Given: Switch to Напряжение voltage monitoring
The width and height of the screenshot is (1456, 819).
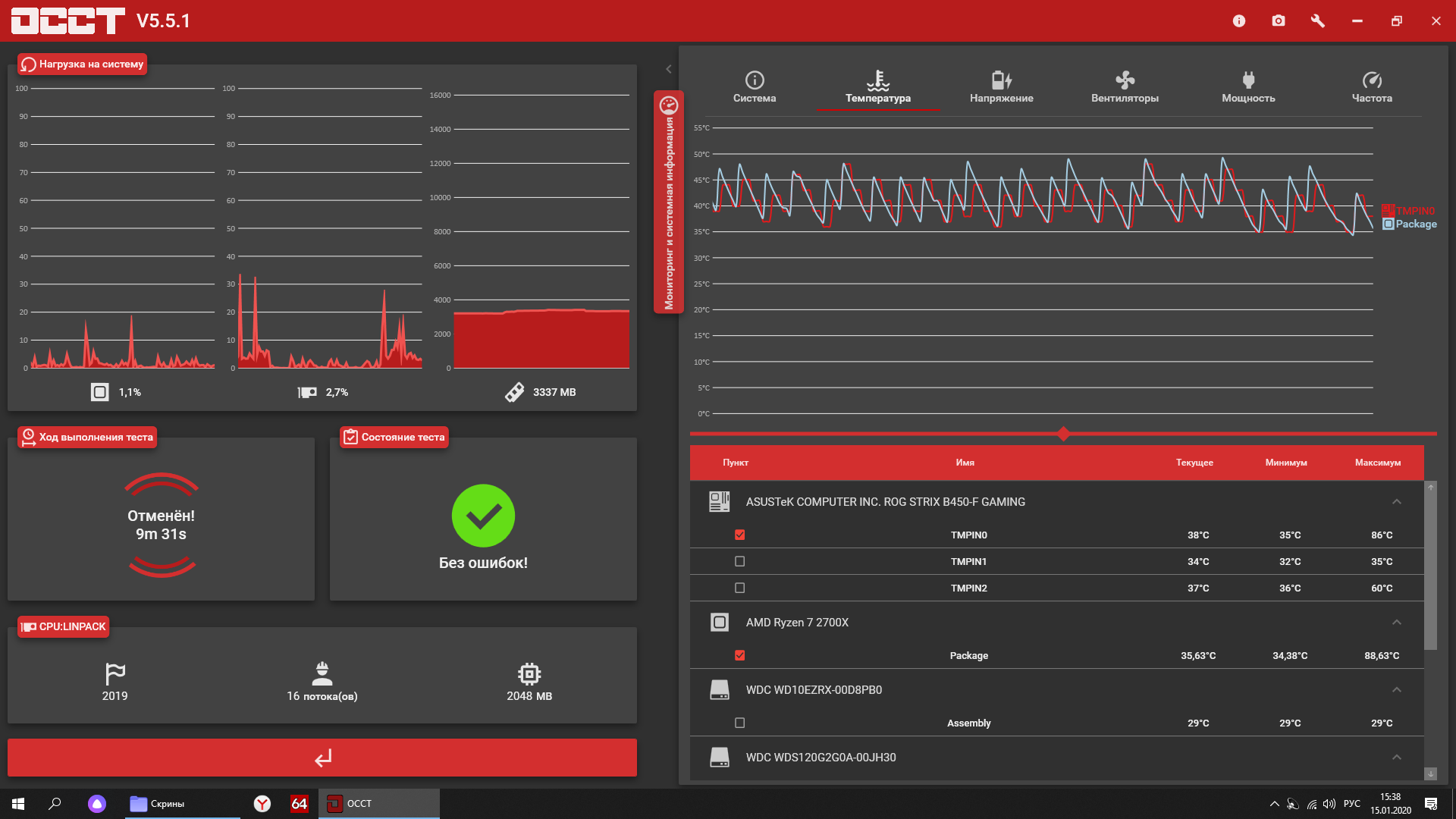Looking at the screenshot, I should point(1001,86).
